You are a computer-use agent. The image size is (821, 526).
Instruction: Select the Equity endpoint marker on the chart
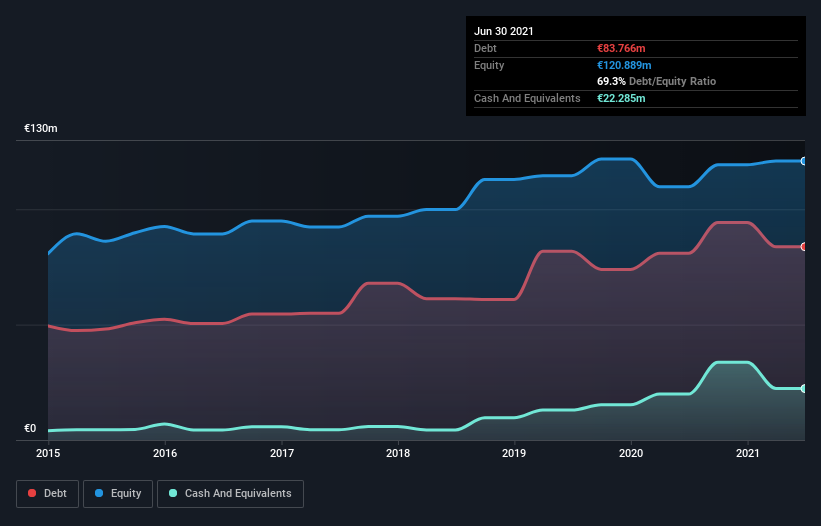(x=804, y=161)
